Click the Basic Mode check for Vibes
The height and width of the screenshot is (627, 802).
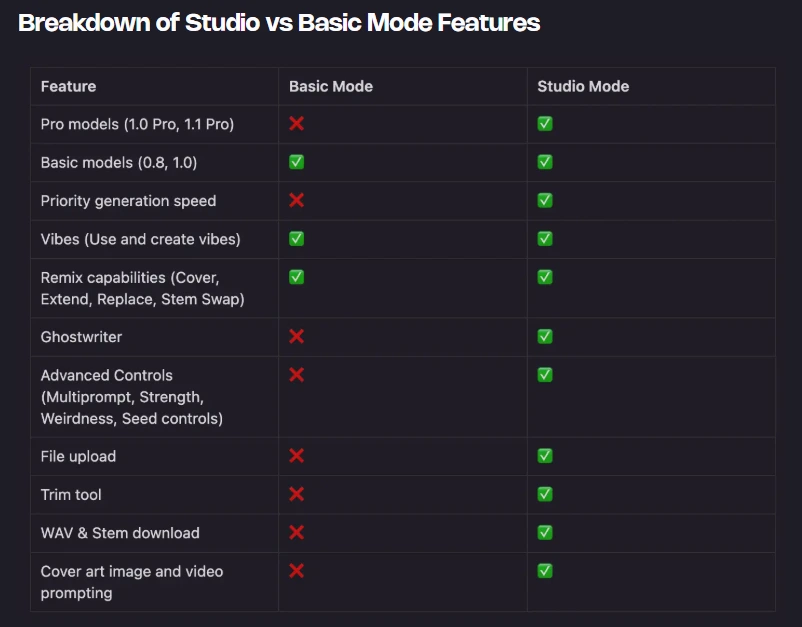click(x=297, y=239)
